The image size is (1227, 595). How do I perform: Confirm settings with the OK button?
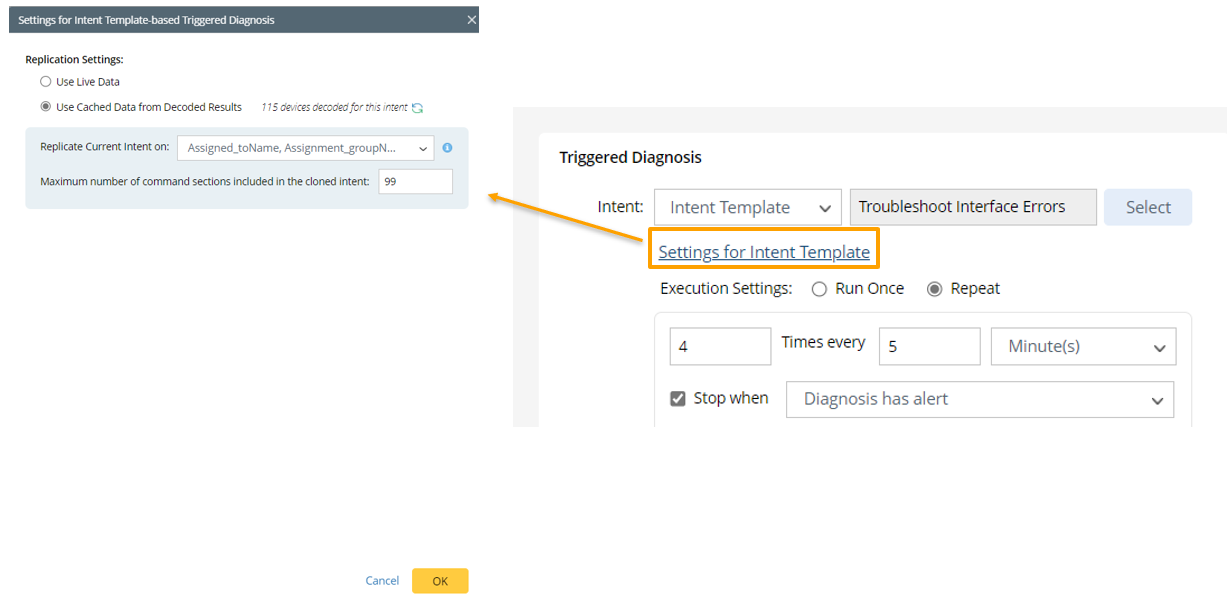click(x=440, y=581)
